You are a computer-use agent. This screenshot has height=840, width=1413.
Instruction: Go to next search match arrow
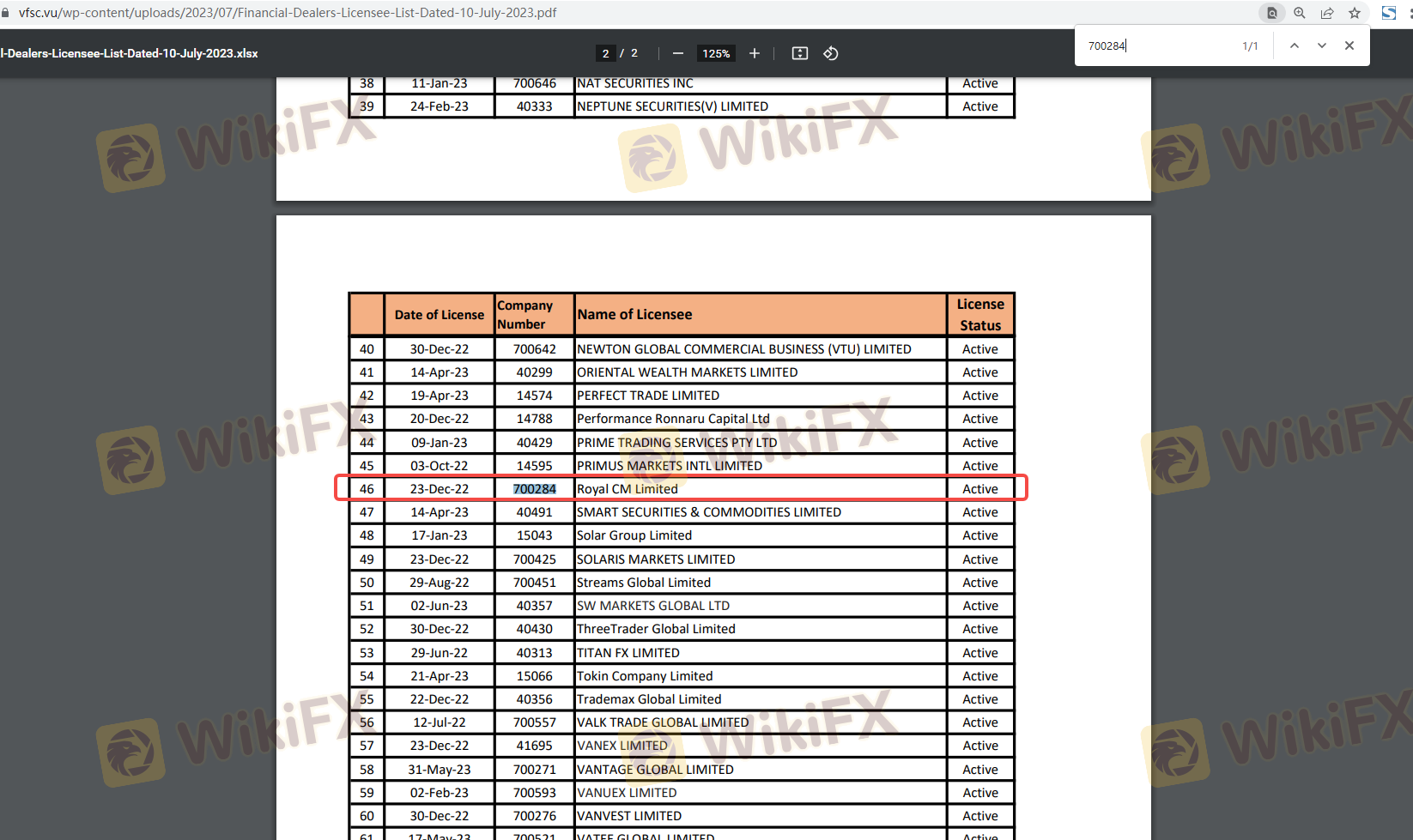point(1322,45)
